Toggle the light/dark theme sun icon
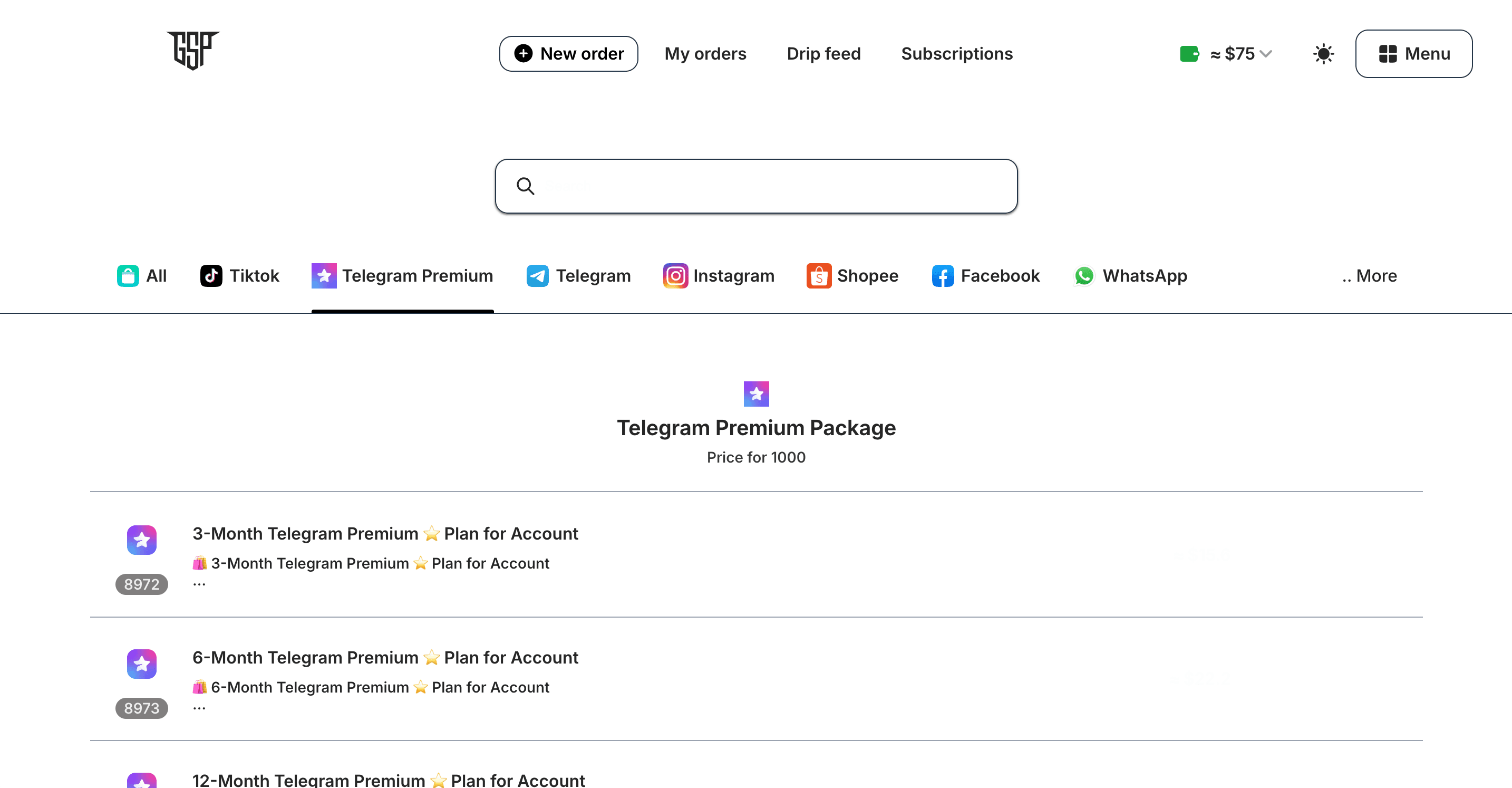Image resolution: width=1512 pixels, height=788 pixels. coord(1323,54)
